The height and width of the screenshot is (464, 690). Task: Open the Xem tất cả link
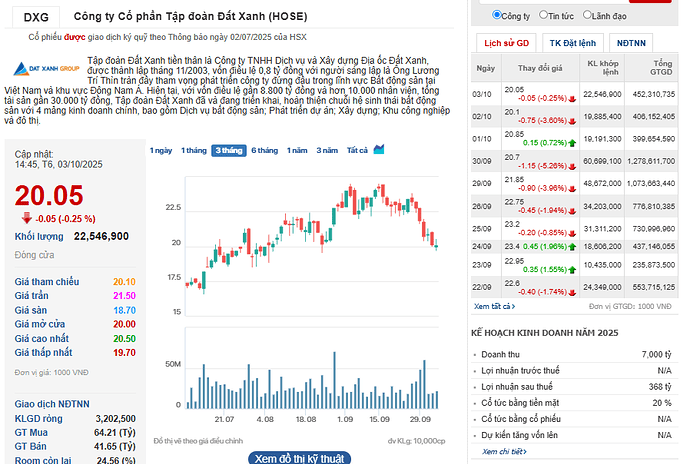pyautogui.click(x=494, y=306)
